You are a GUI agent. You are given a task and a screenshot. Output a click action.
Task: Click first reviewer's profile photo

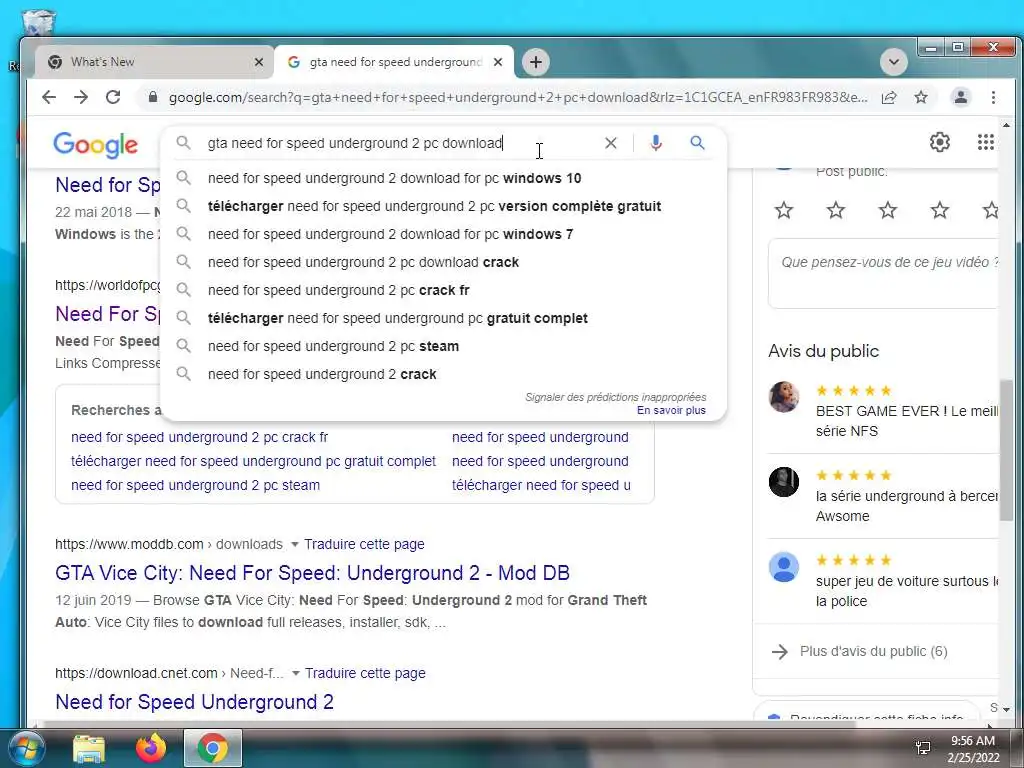tap(784, 397)
